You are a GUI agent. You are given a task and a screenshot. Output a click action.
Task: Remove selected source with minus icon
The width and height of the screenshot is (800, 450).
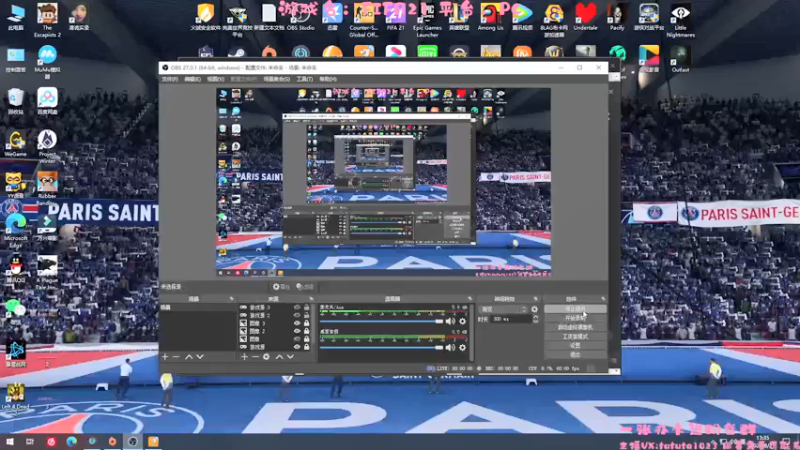[x=255, y=357]
